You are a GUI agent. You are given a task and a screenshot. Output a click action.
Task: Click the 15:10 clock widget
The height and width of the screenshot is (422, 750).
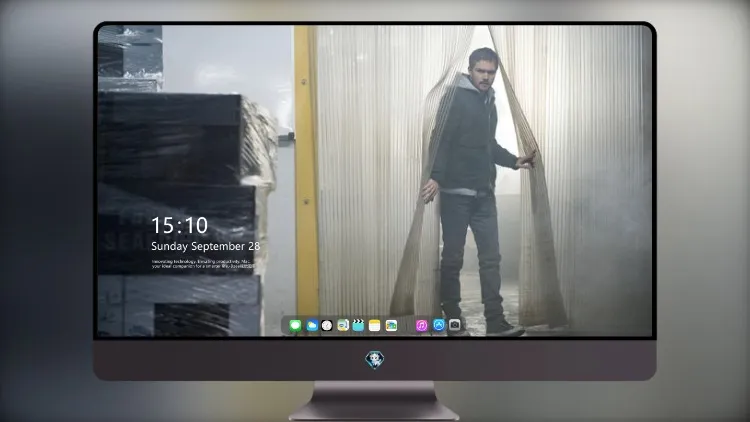click(x=179, y=225)
